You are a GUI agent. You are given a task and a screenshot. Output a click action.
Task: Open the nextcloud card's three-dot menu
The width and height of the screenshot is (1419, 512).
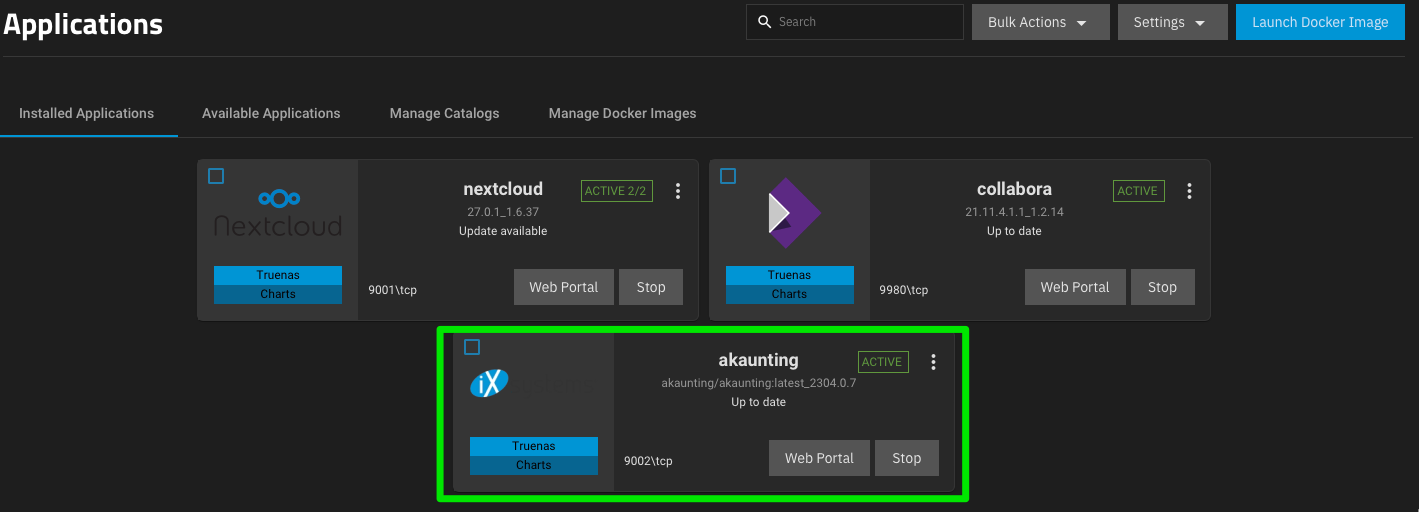(x=678, y=191)
